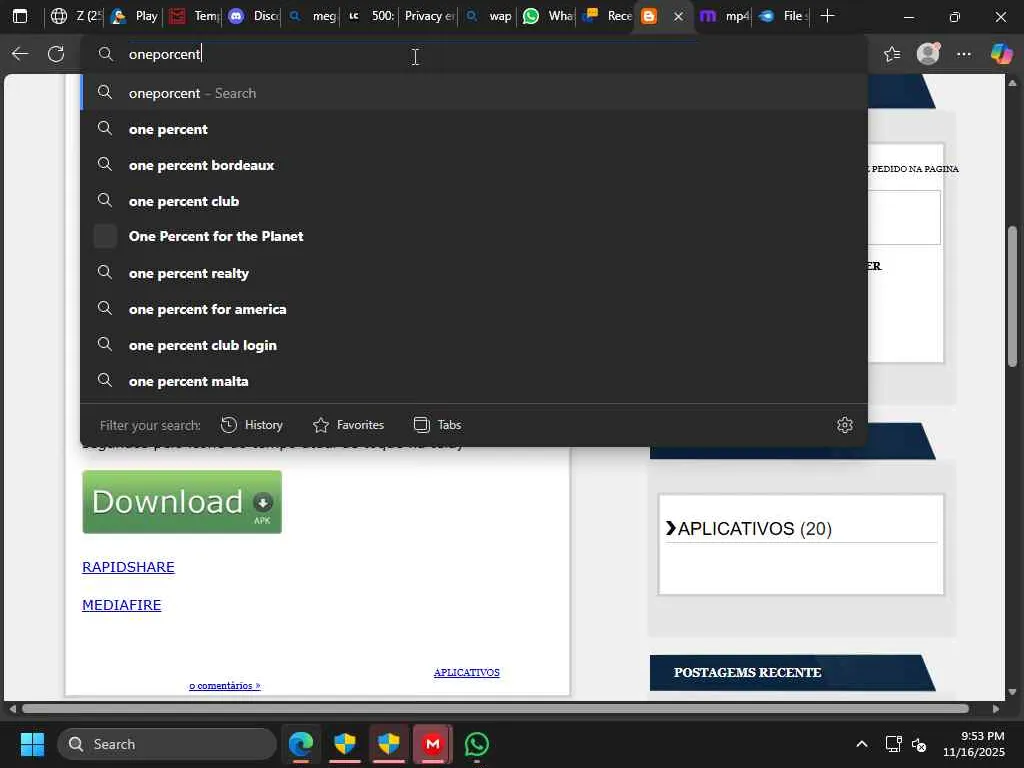
Task: Open the Settings and more ellipsis menu
Action: pos(964,54)
